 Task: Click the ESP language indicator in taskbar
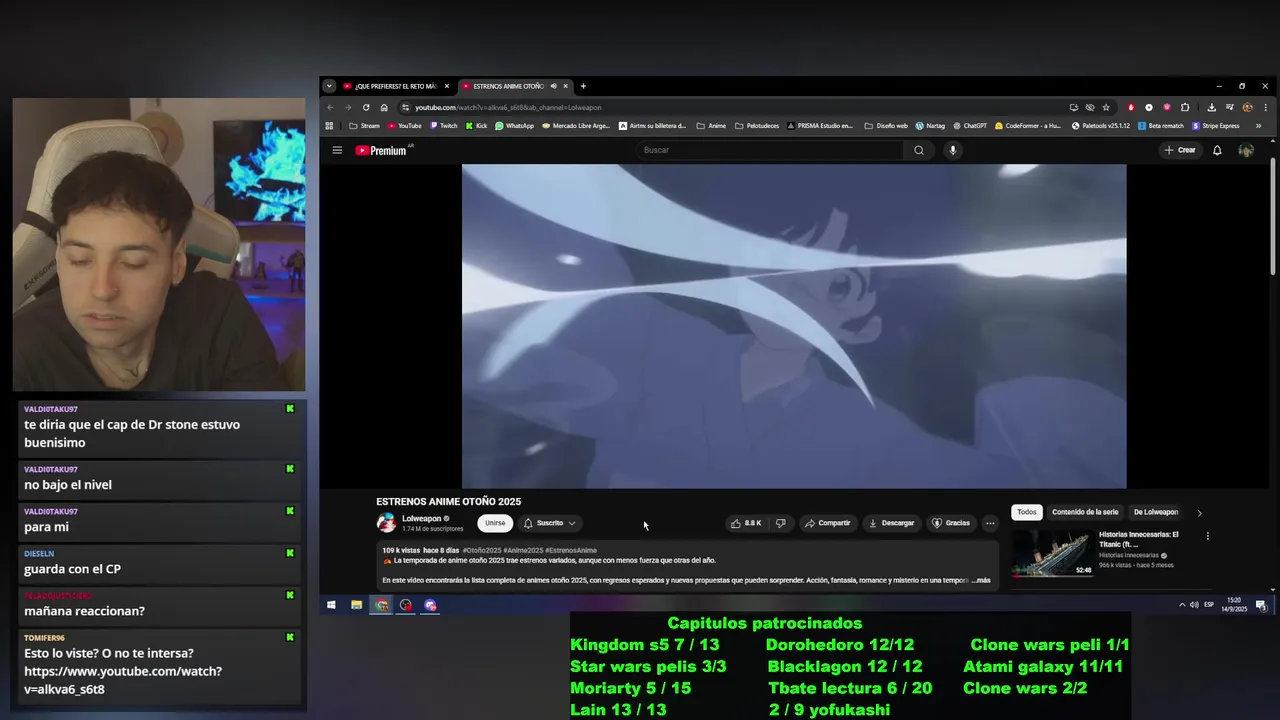1209,605
